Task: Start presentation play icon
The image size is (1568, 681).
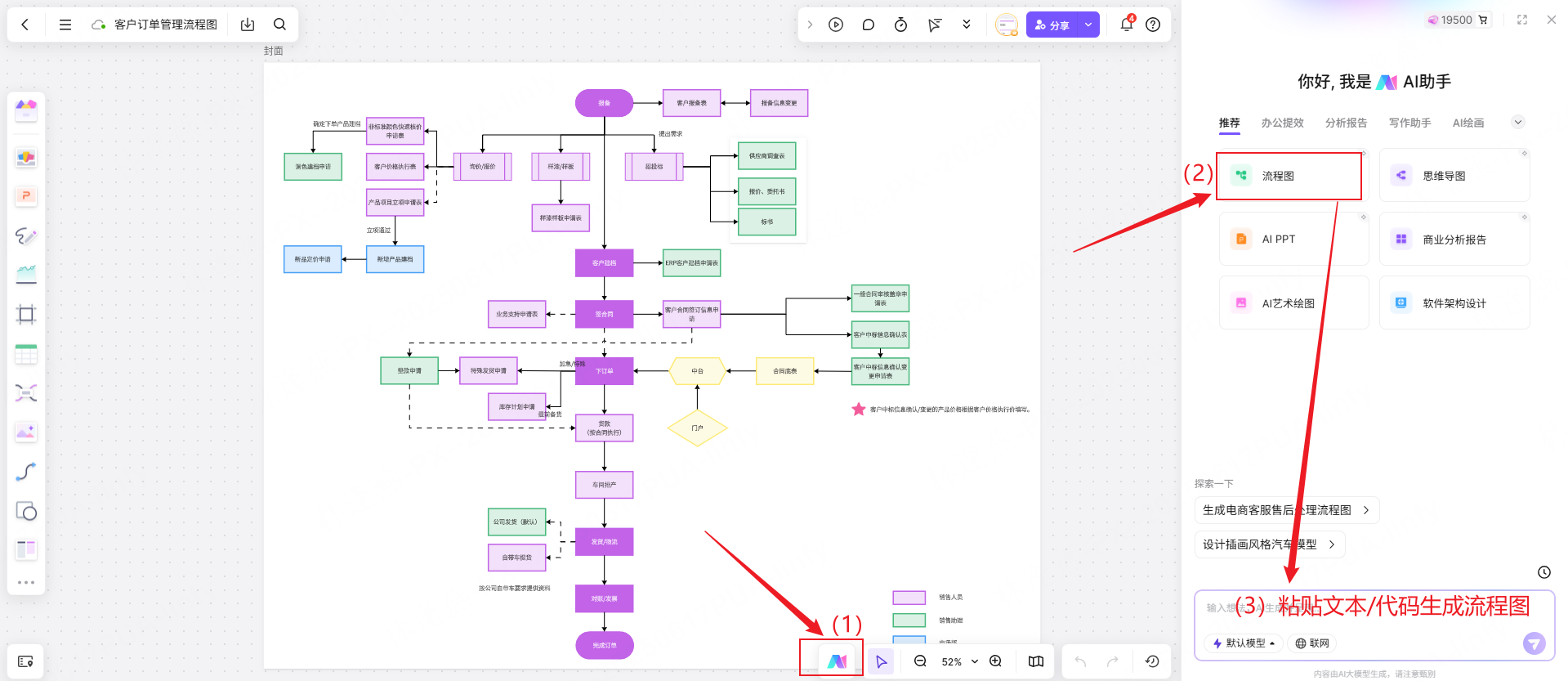Action: click(836, 25)
